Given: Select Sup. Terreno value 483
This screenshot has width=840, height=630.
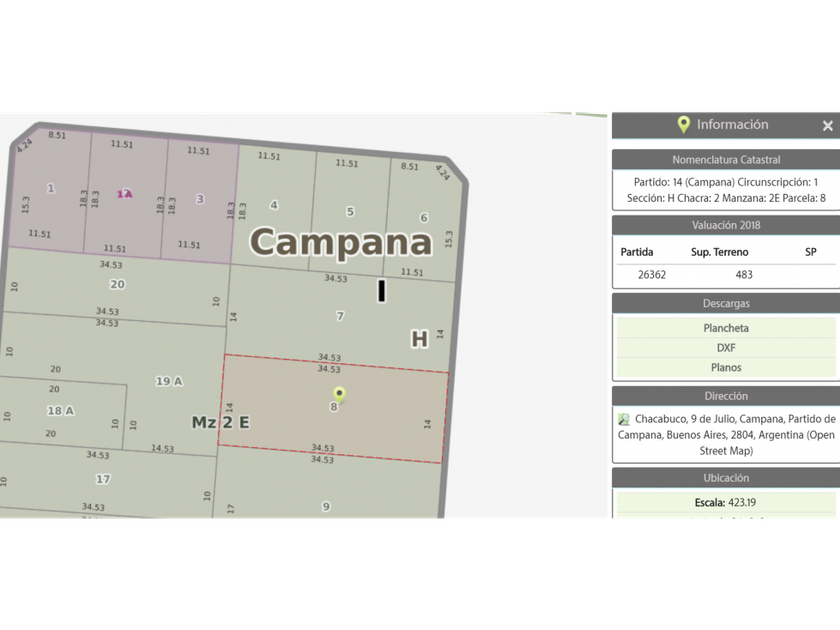Looking at the screenshot, I should click(744, 275).
